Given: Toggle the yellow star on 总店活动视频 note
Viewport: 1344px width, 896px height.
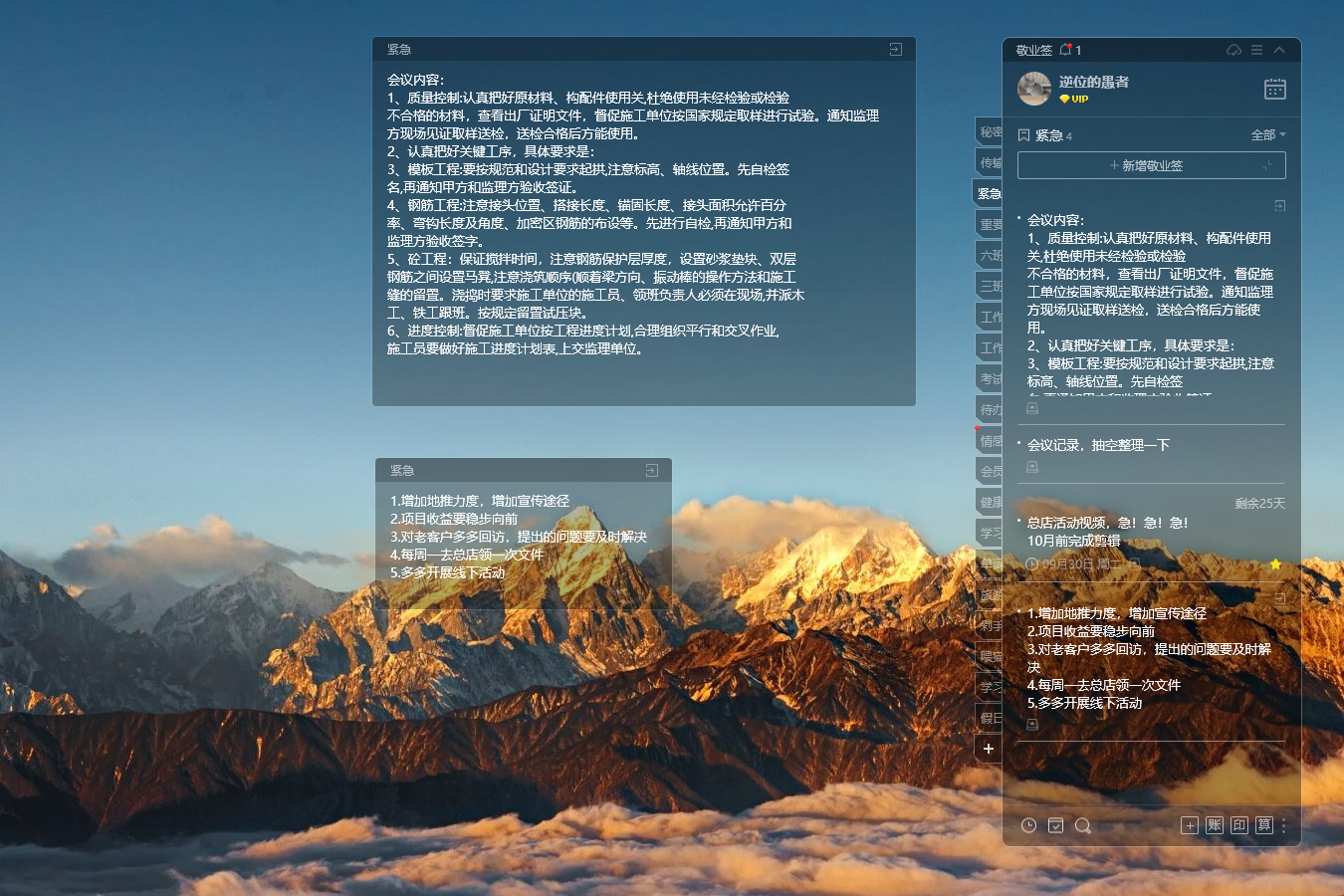Looking at the screenshot, I should coord(1275,564).
